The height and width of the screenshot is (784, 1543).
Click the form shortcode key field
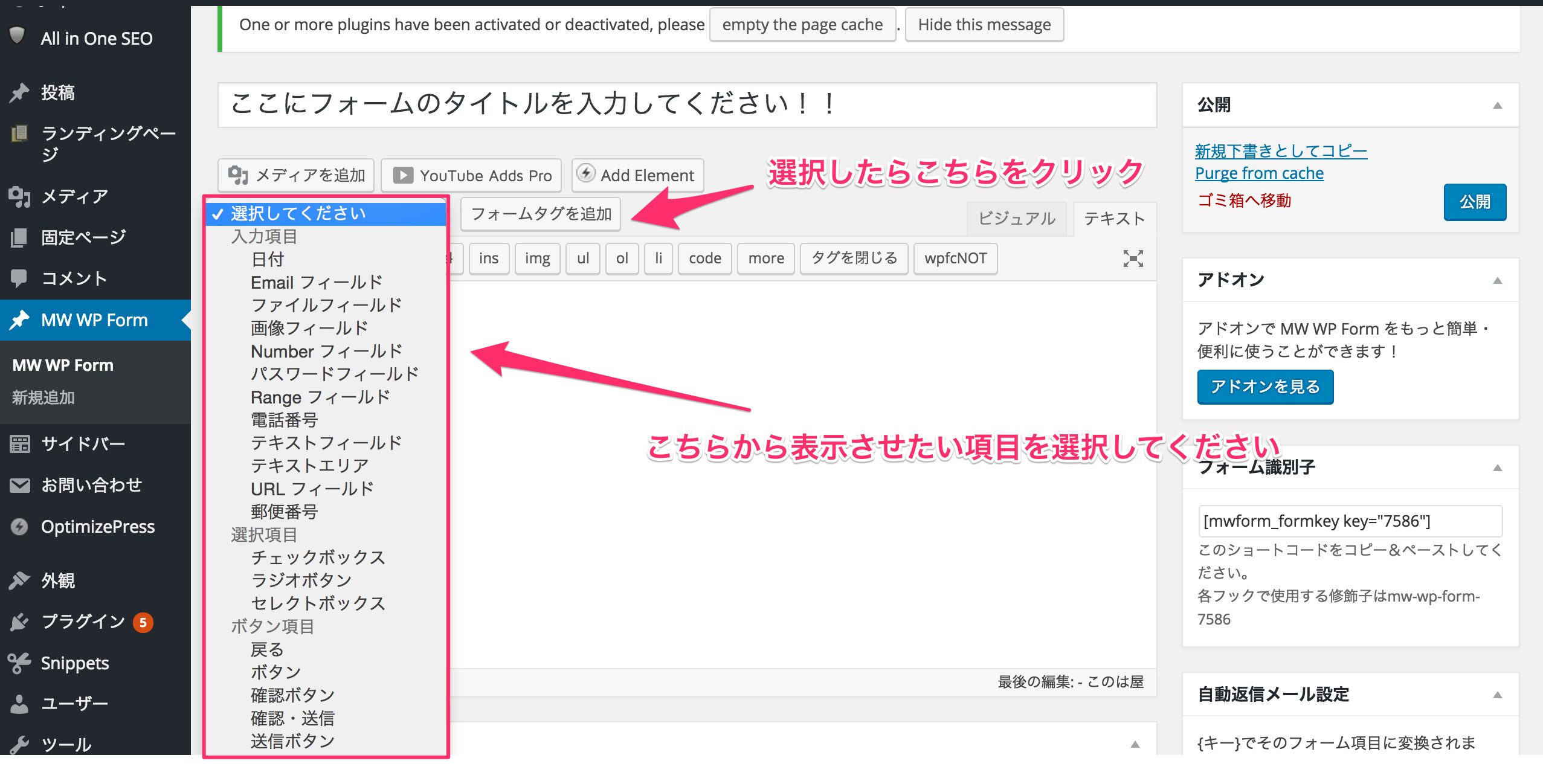pyautogui.click(x=1350, y=521)
